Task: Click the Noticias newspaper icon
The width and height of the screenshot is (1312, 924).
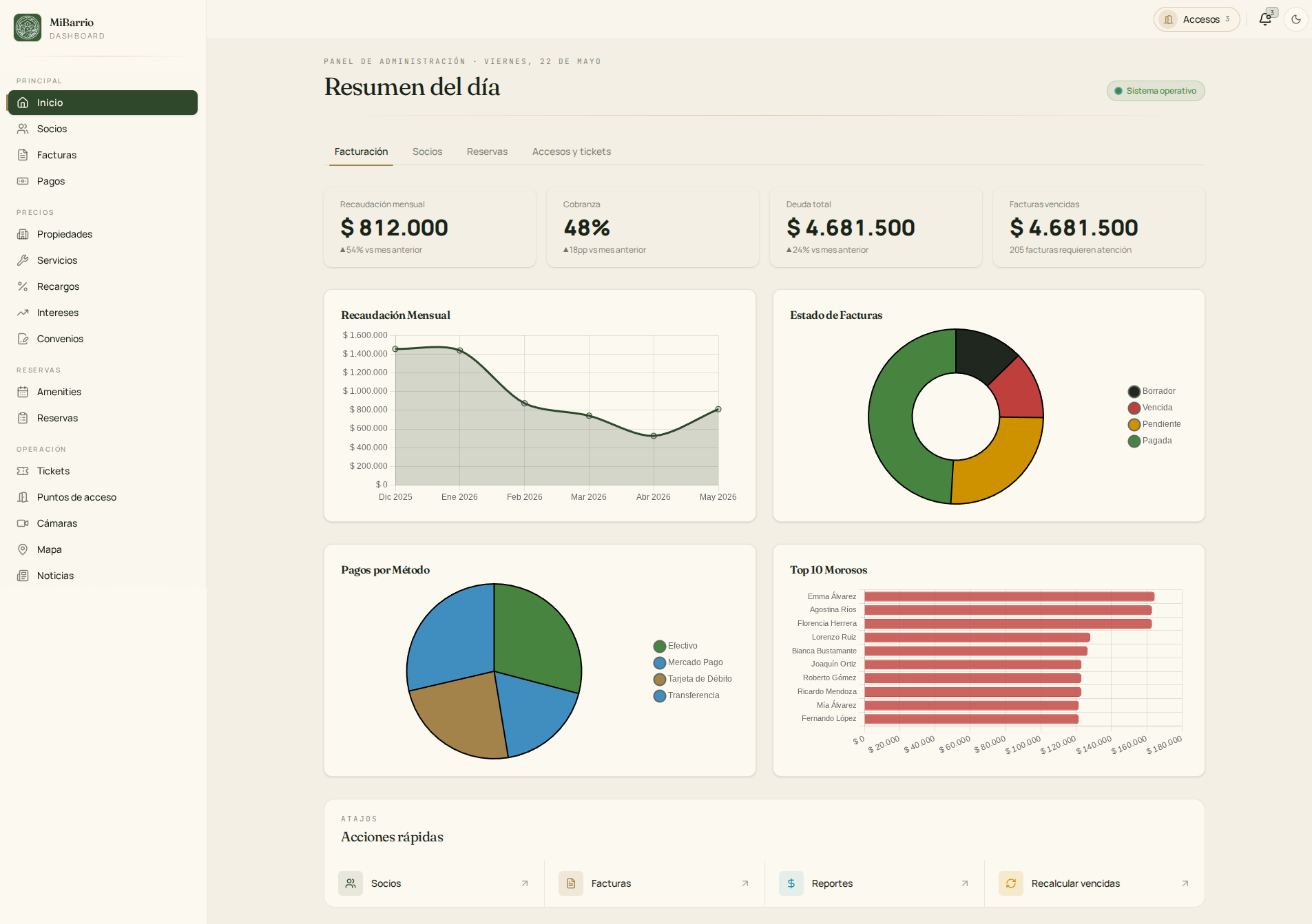Action: pyautogui.click(x=23, y=576)
